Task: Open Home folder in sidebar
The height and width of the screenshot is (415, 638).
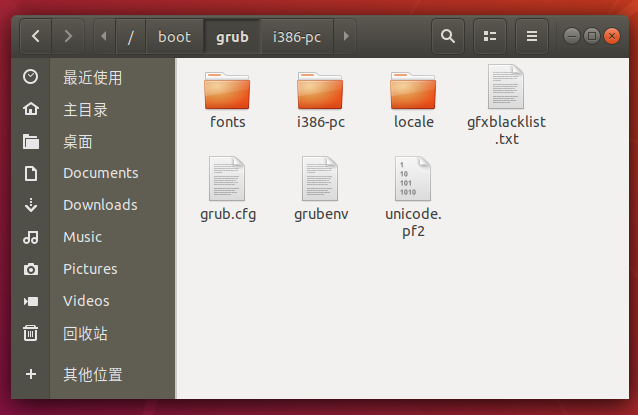Action: coord(31,109)
